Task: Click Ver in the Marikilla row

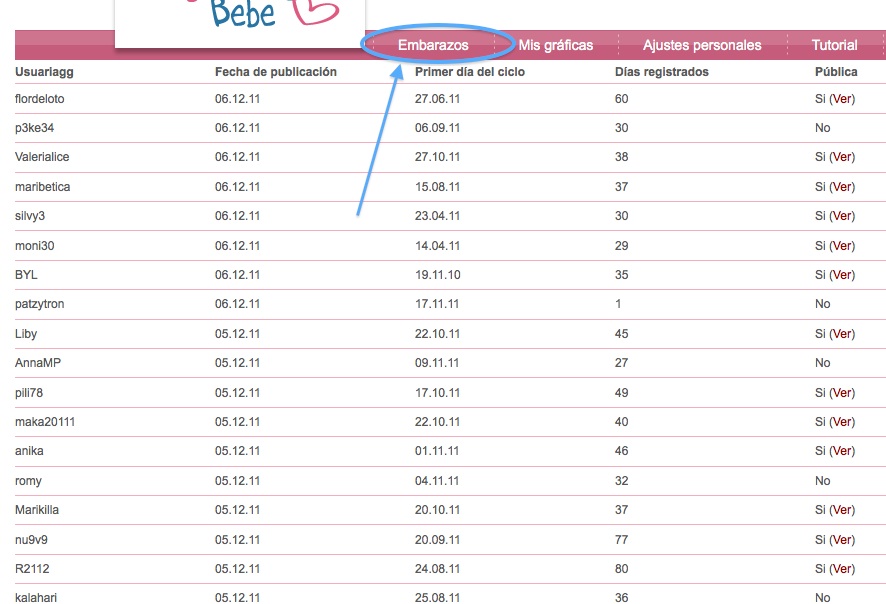Action: 842,510
